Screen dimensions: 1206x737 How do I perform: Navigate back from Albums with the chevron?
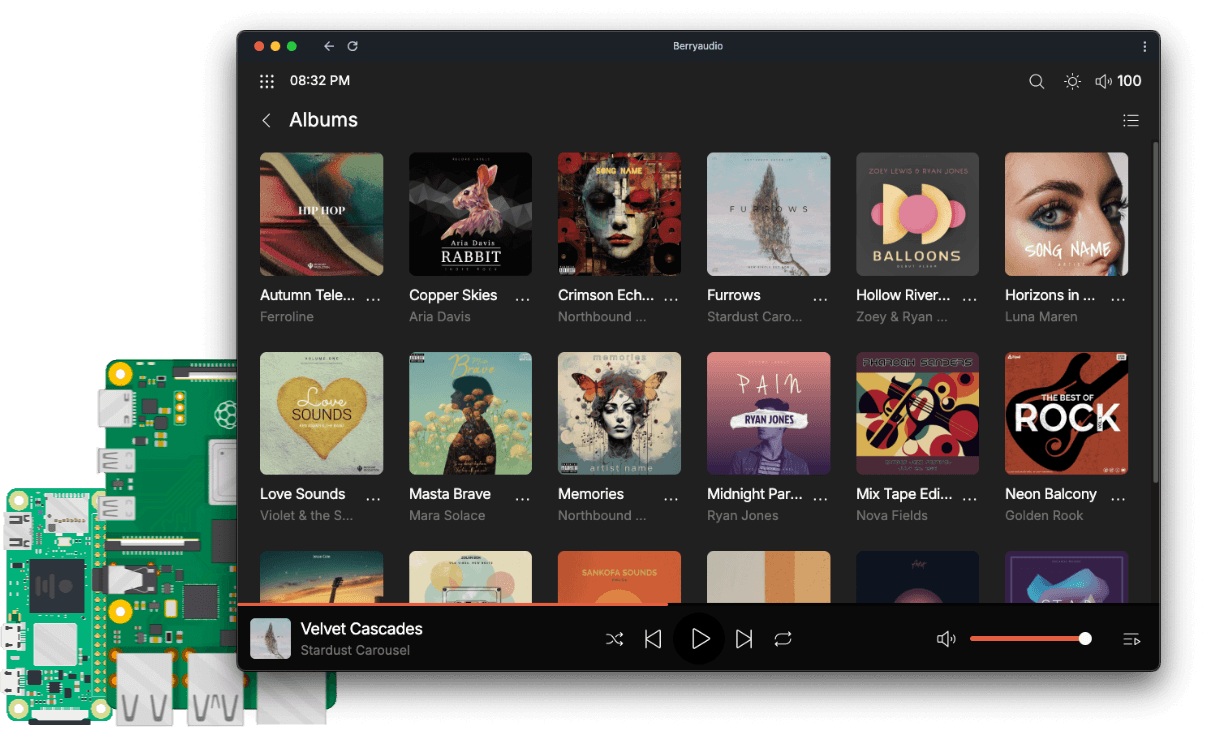click(266, 119)
